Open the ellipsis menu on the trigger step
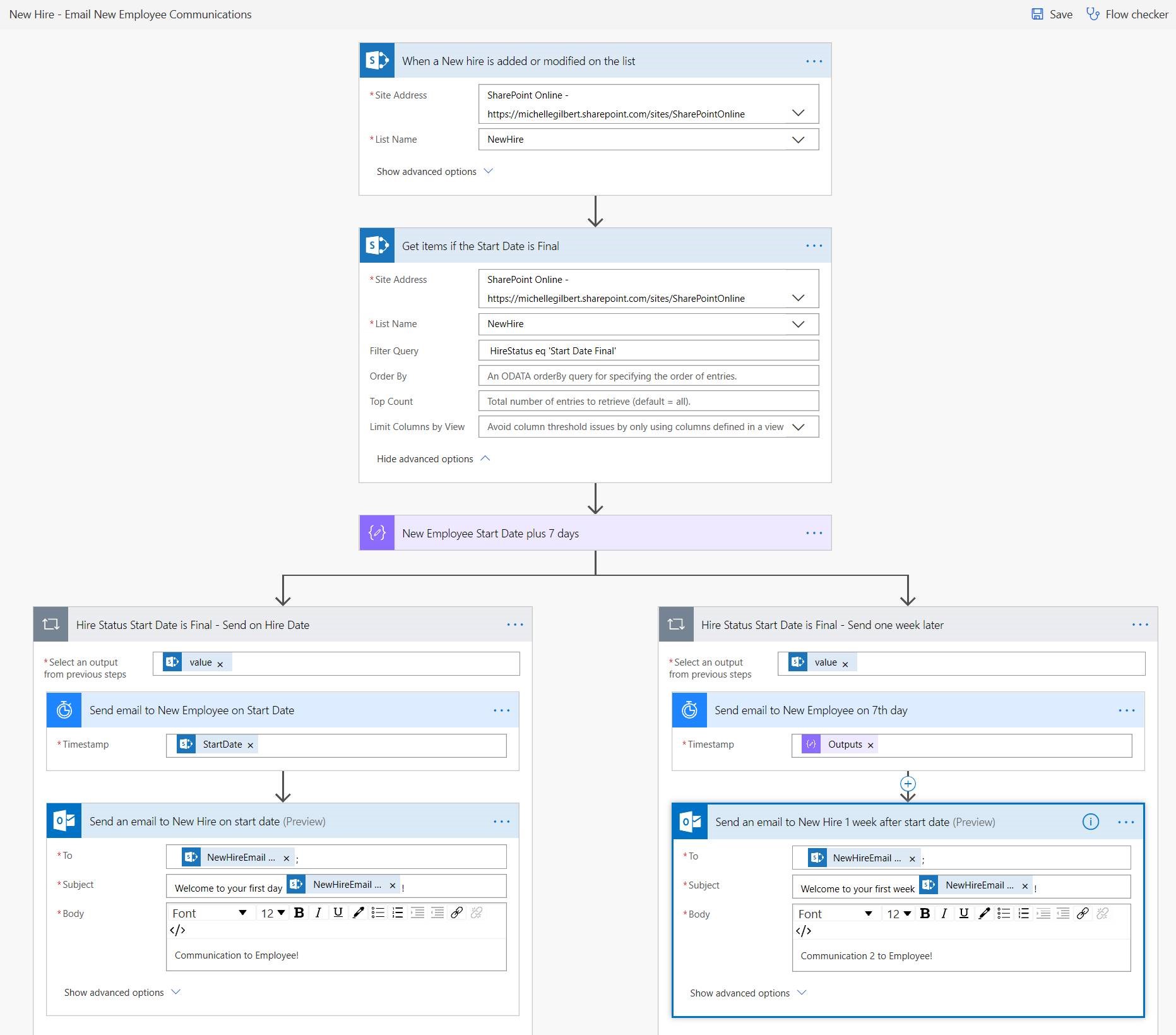 click(814, 61)
